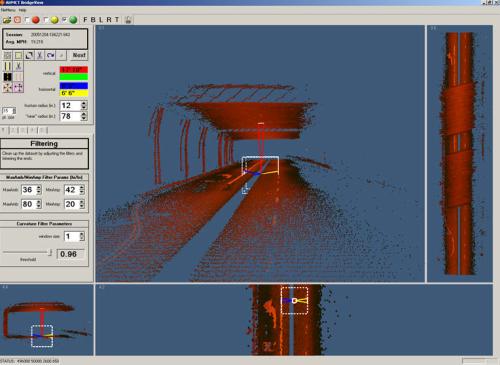Open the Help menu
Image resolution: width=500 pixels, height=365 pixels.
tap(22, 10)
